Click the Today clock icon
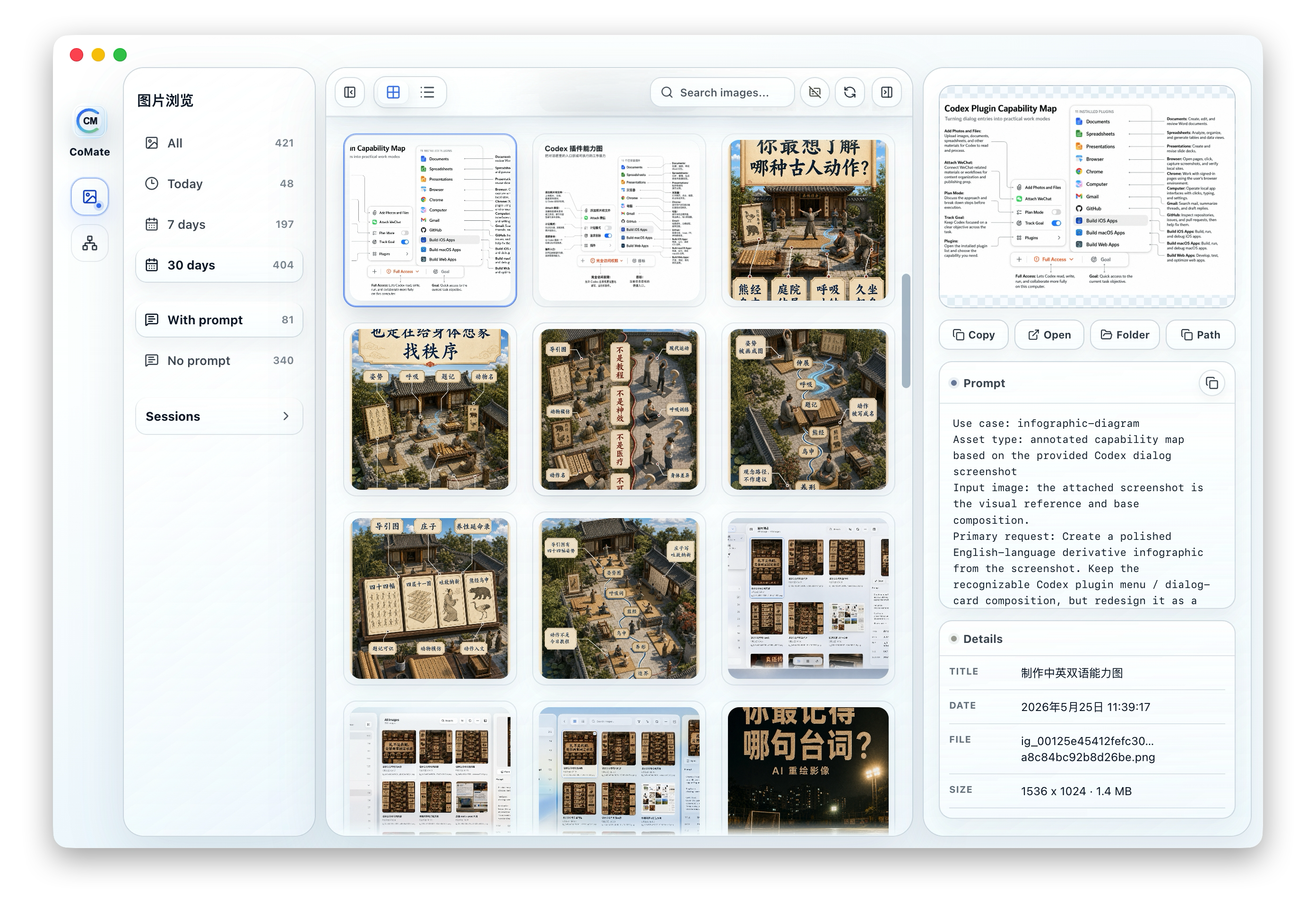1316x919 pixels. [x=151, y=183]
